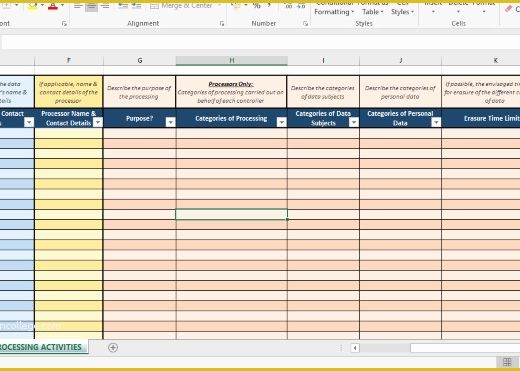Viewport: 520px width, 371px height.
Task: Click the 'Purpose?' header cell text
Action: [139, 118]
